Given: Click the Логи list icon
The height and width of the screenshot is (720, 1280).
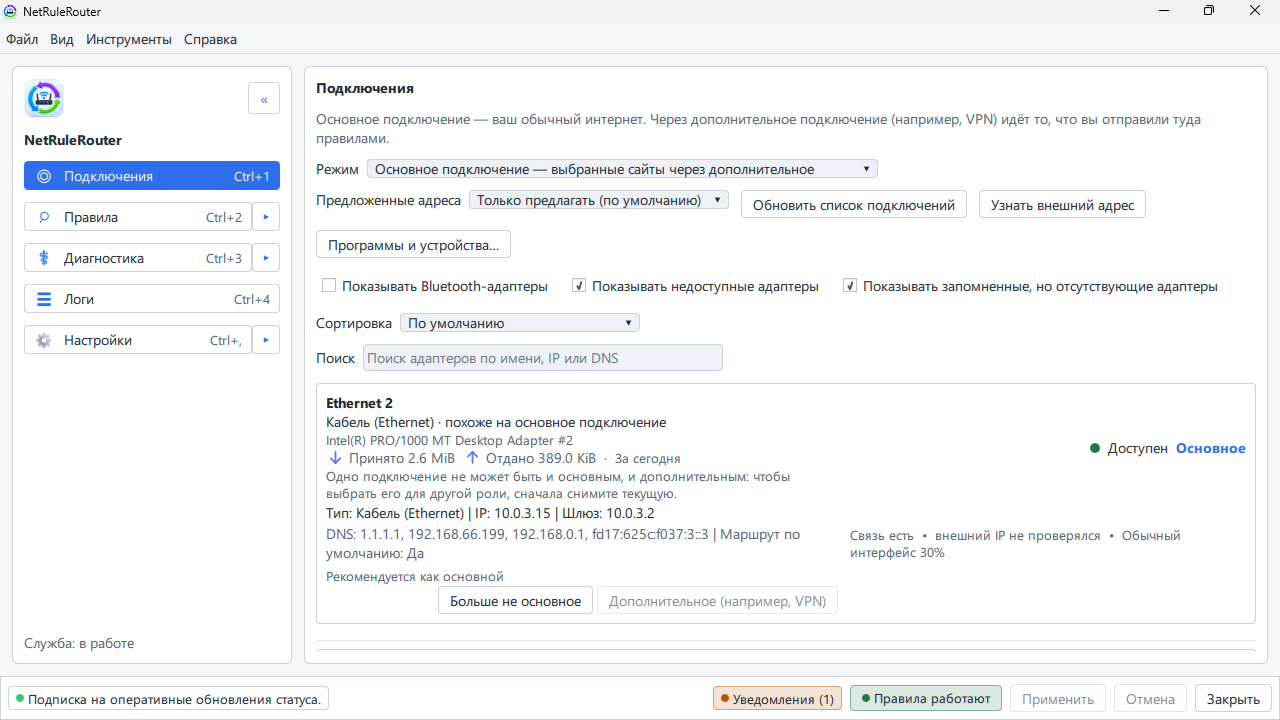Looking at the screenshot, I should tap(43, 299).
